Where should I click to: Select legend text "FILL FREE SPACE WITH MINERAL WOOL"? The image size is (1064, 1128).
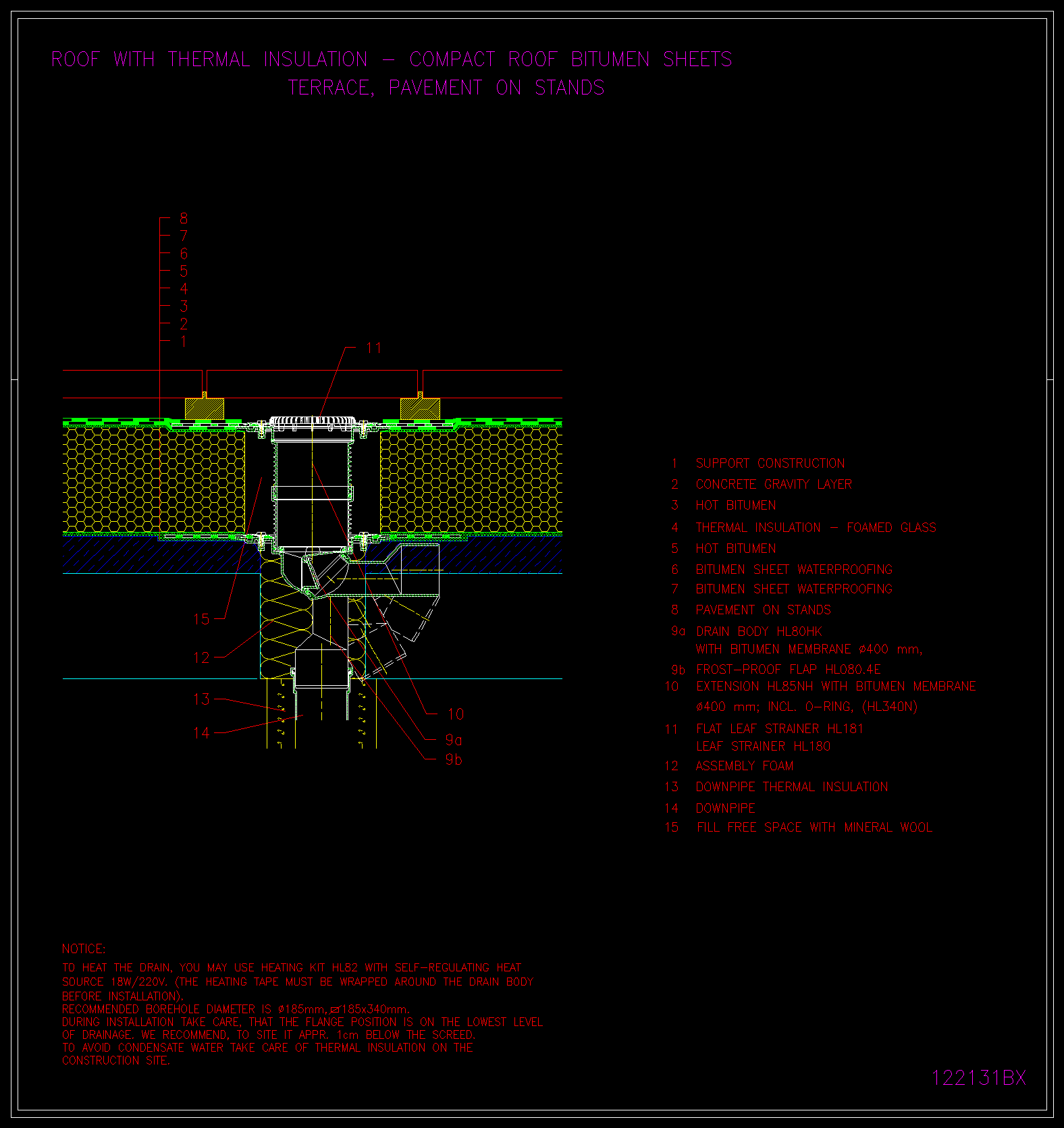[x=814, y=827]
